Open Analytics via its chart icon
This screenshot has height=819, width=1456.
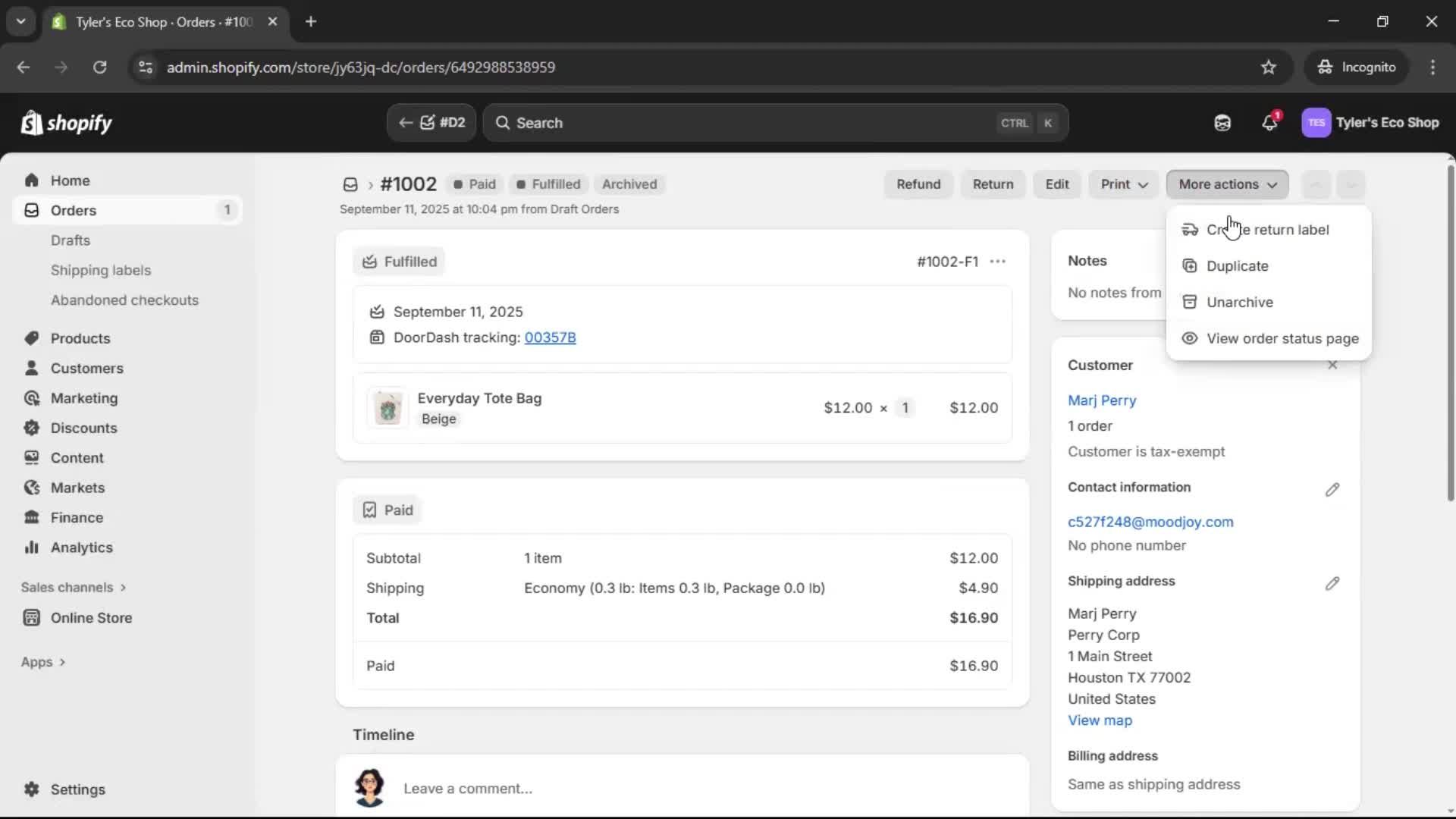pyautogui.click(x=31, y=548)
